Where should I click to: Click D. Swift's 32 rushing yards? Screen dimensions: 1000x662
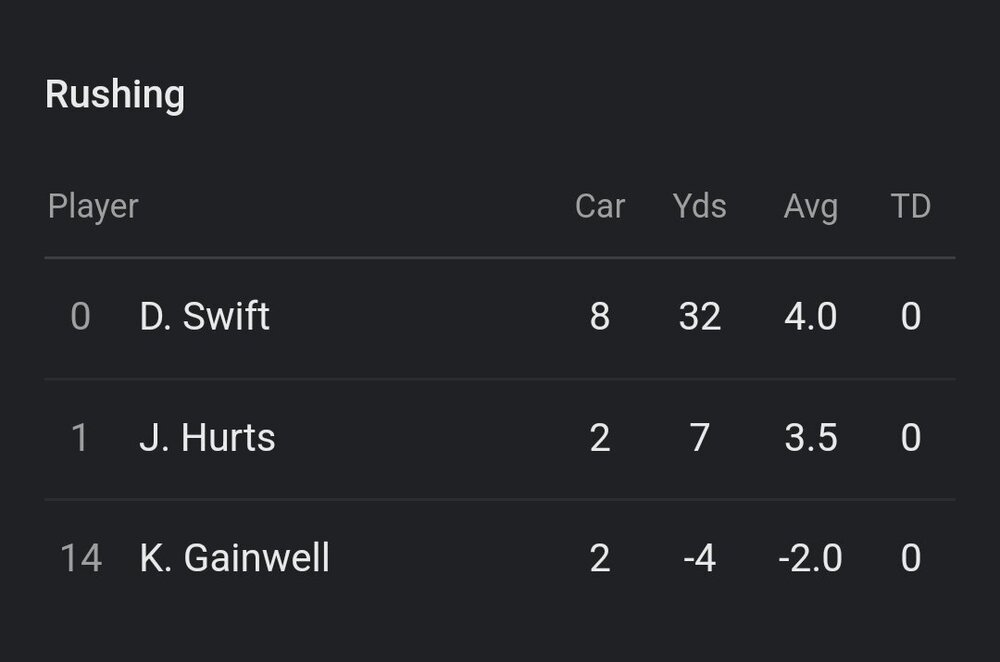(699, 317)
